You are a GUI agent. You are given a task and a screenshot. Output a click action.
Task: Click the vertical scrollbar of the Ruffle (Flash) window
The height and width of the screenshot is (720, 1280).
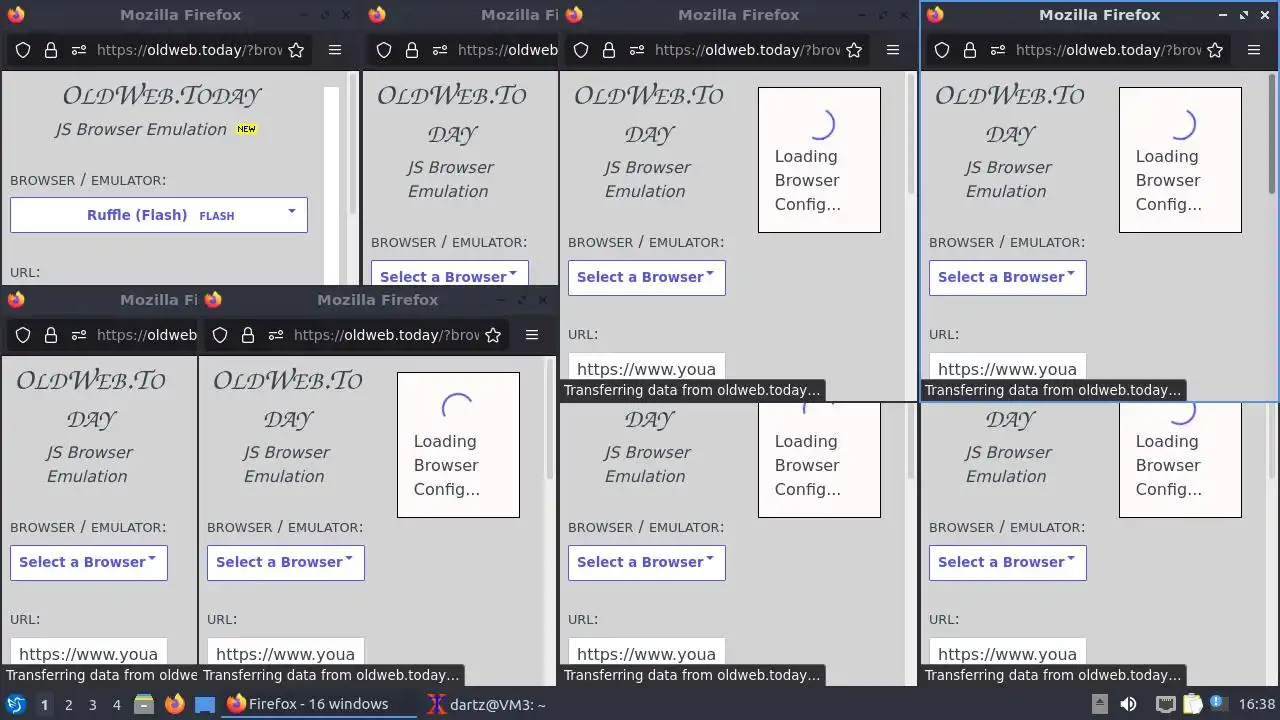point(352,142)
